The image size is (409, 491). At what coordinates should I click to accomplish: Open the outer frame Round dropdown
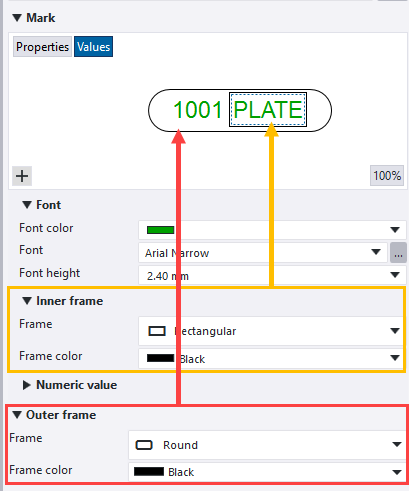pyautogui.click(x=397, y=444)
